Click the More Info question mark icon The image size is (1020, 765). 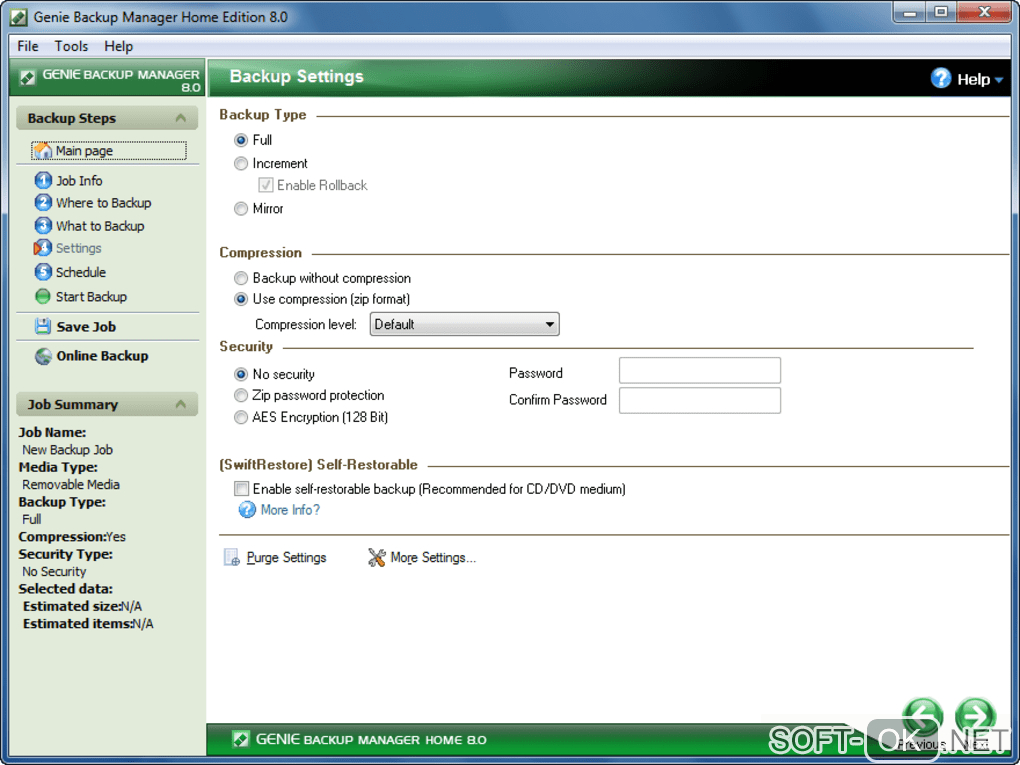pyautogui.click(x=247, y=510)
